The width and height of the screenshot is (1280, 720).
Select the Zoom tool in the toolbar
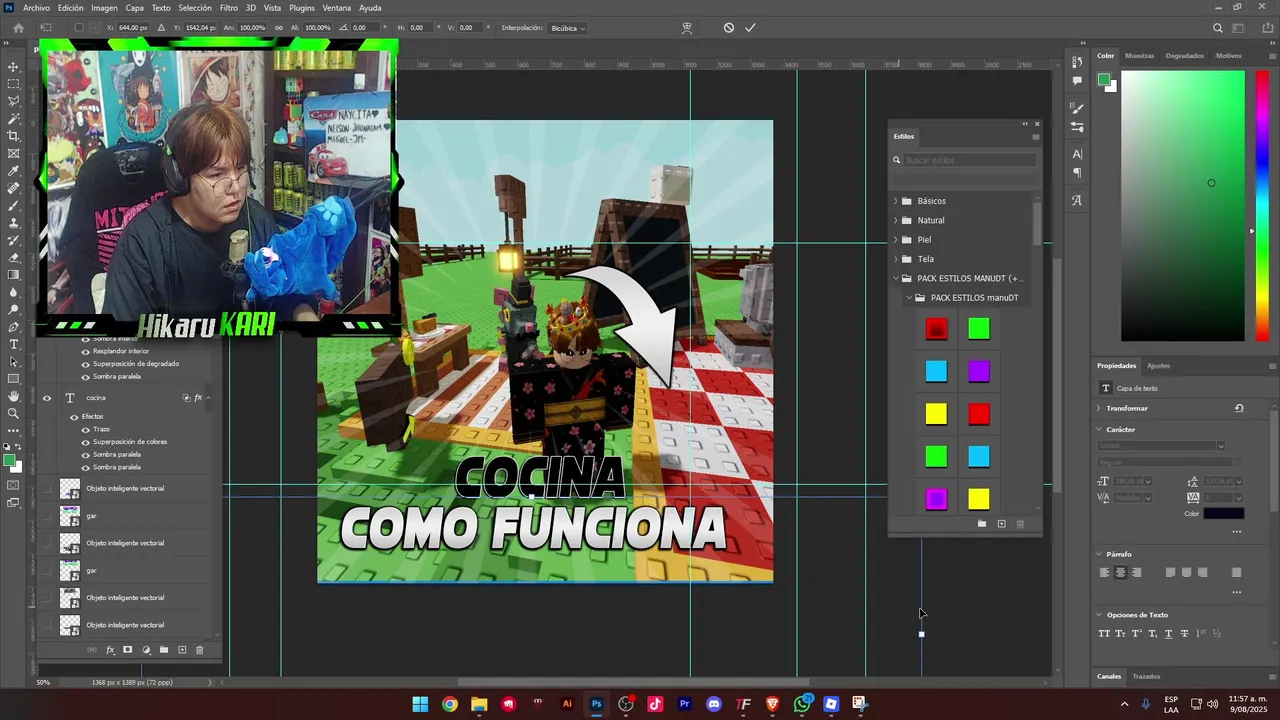pyautogui.click(x=13, y=413)
